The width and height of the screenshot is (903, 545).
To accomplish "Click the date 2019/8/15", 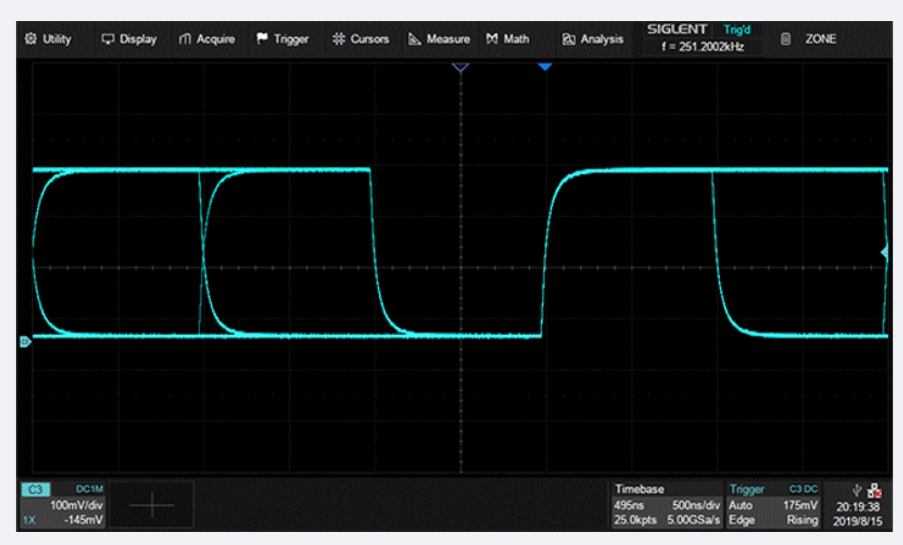I will click(858, 521).
